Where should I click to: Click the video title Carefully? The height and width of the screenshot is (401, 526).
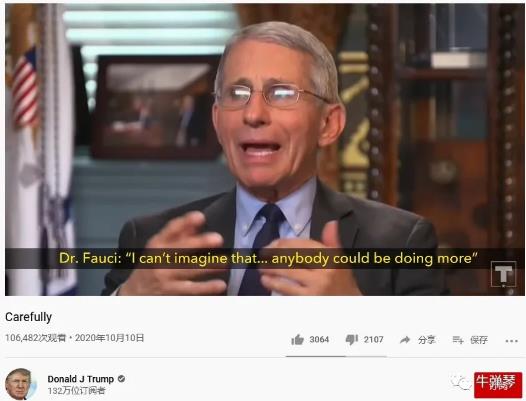29,317
